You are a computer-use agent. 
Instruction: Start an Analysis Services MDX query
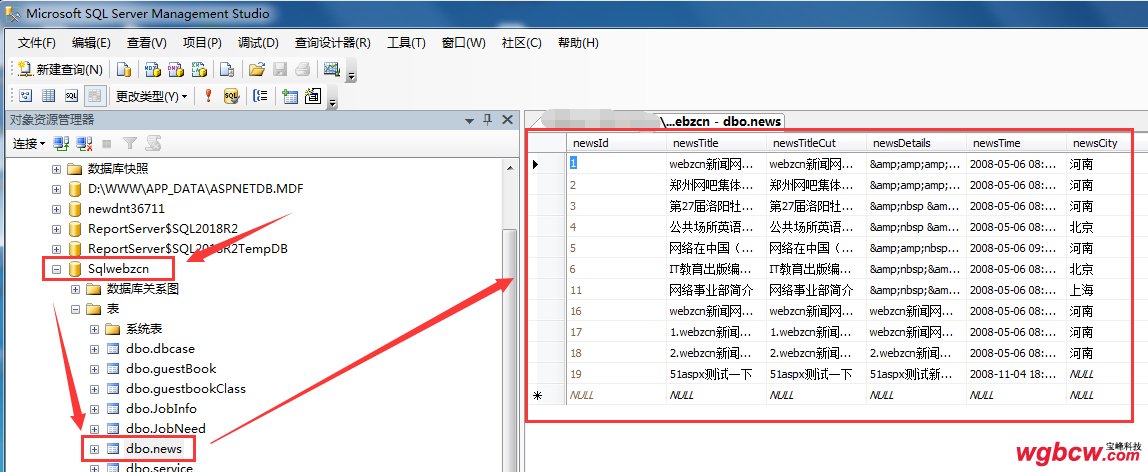click(x=152, y=70)
